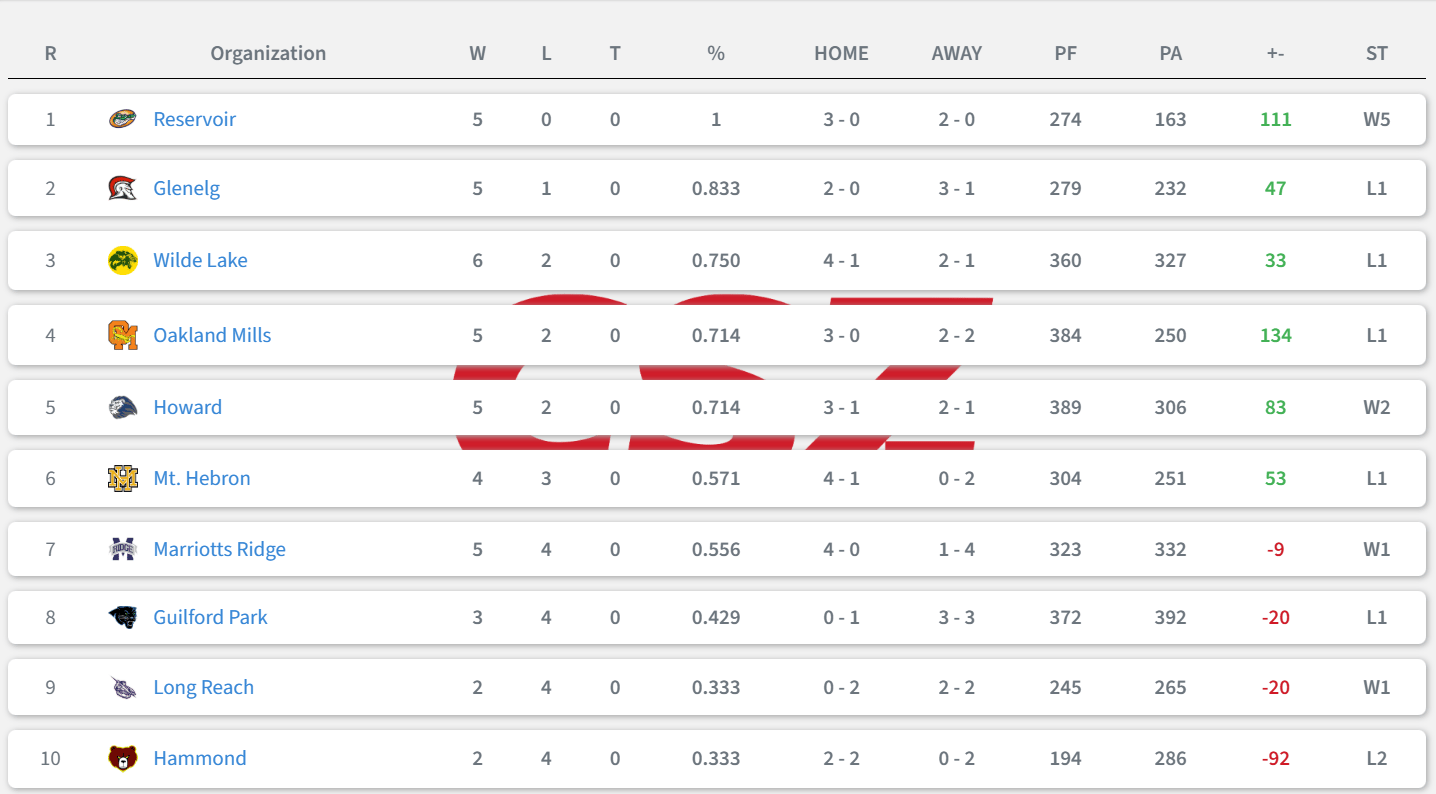Click the Hammond bear team logo
Viewport: 1436px width, 794px height.
point(122,758)
